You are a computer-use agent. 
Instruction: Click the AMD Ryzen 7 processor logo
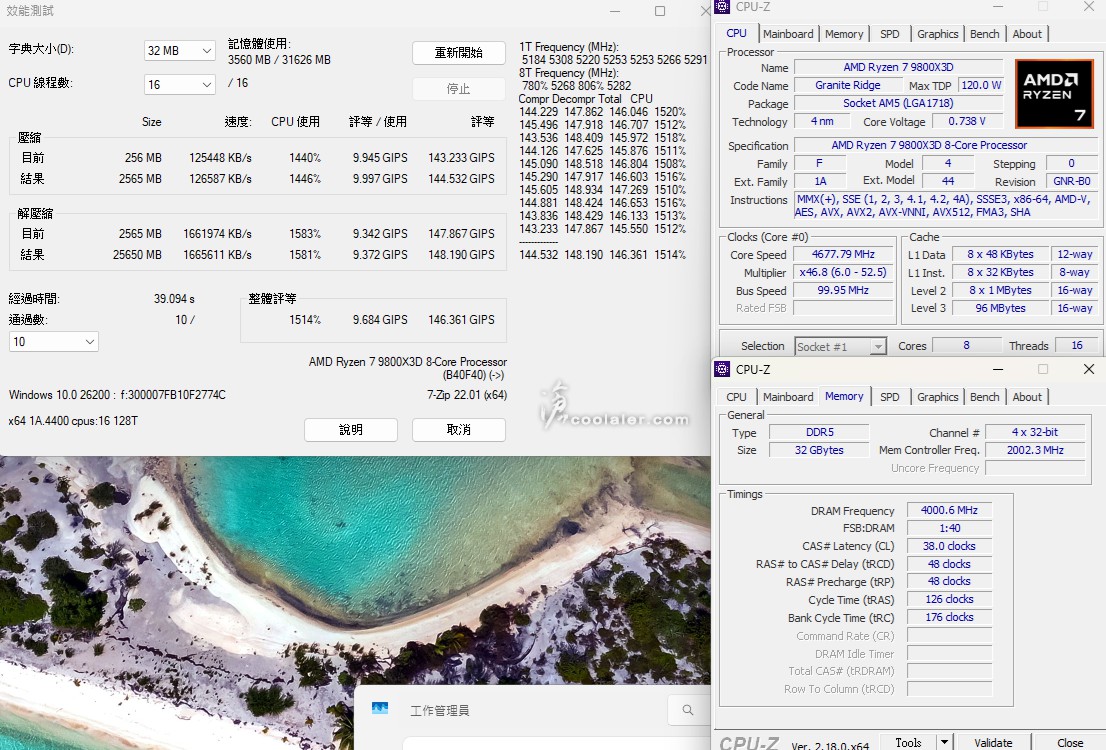point(1054,94)
